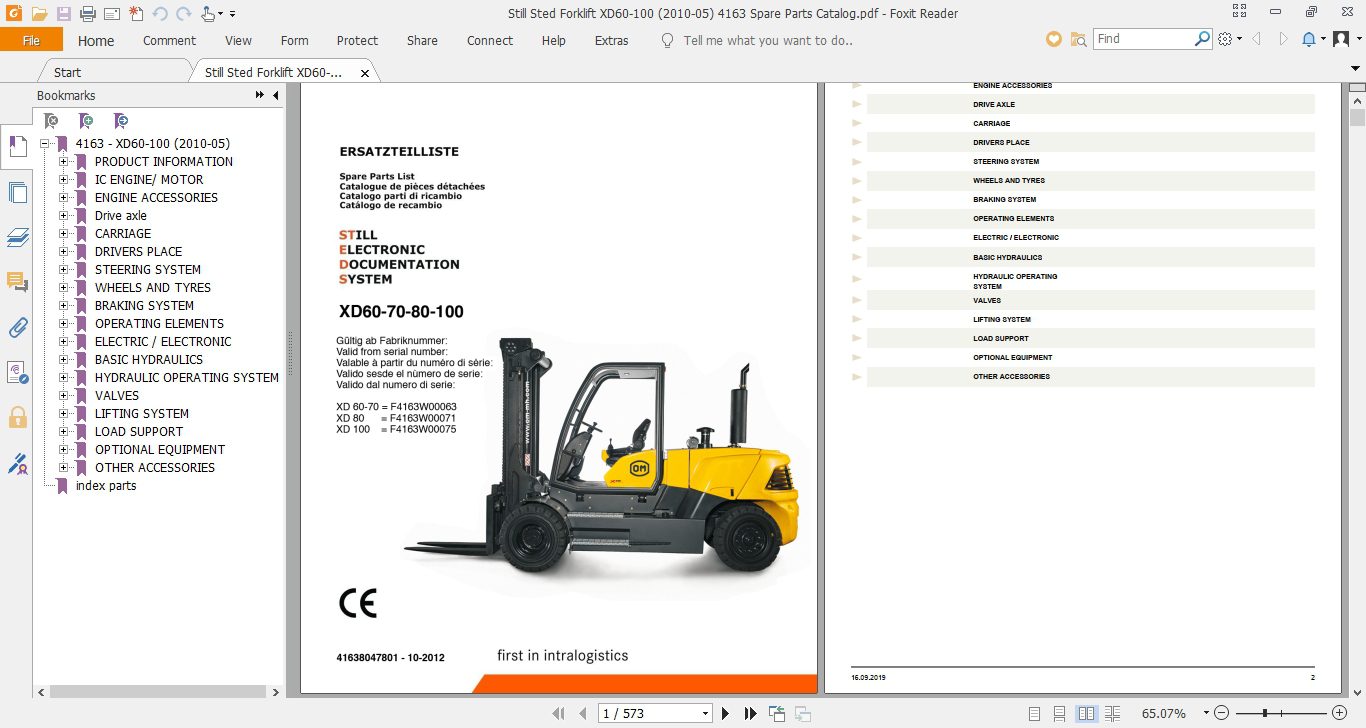This screenshot has height=728, width=1366.
Task: Expand the BRAKING SYSTEM bookmark node
Action: pyautogui.click(x=64, y=306)
